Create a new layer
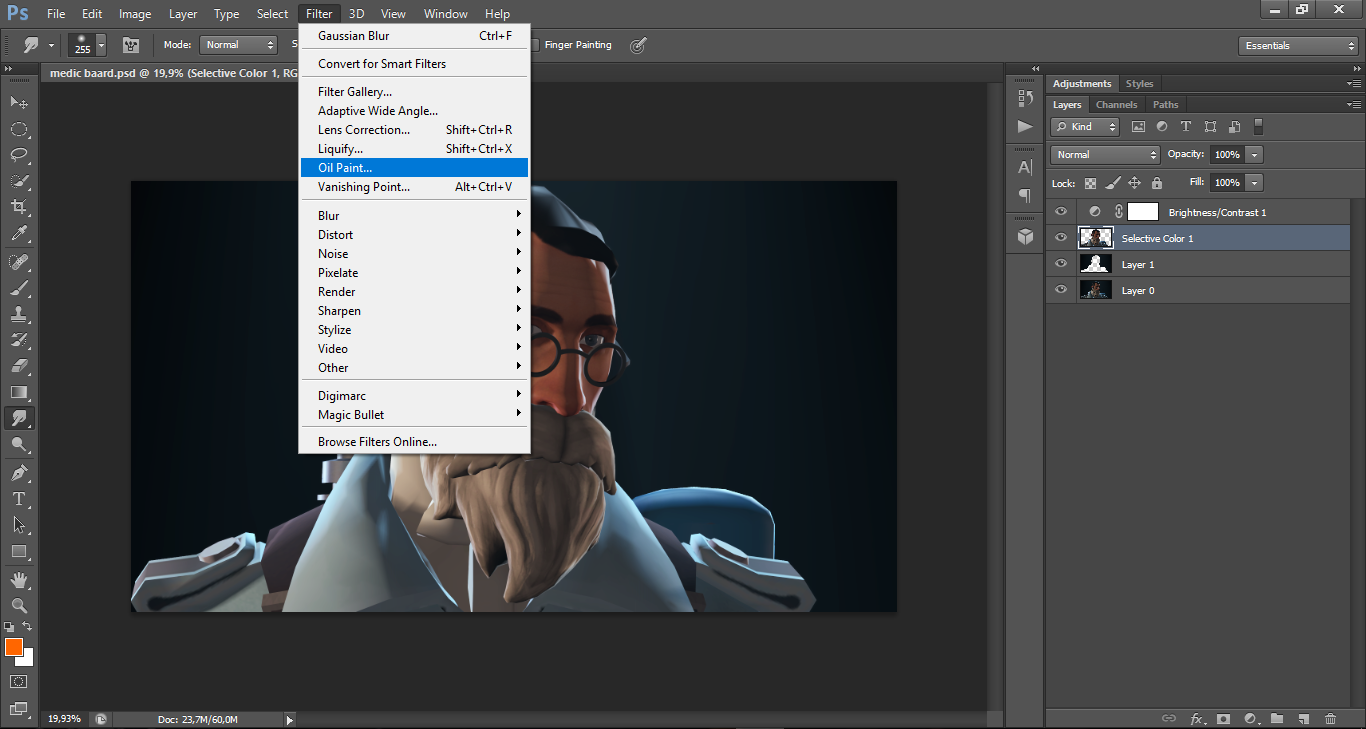The image size is (1366, 729). tap(1303, 718)
